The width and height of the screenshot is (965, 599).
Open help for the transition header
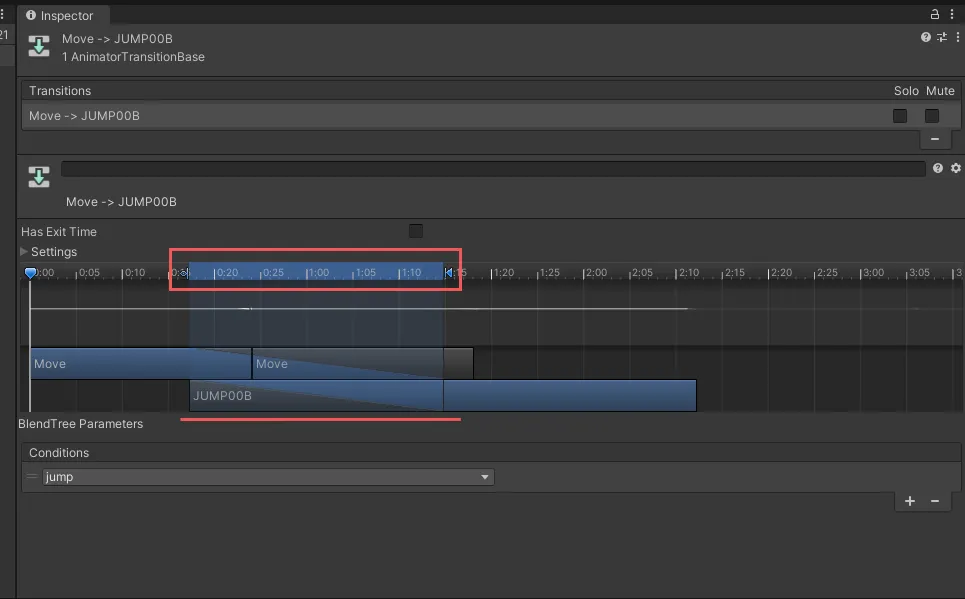926,37
